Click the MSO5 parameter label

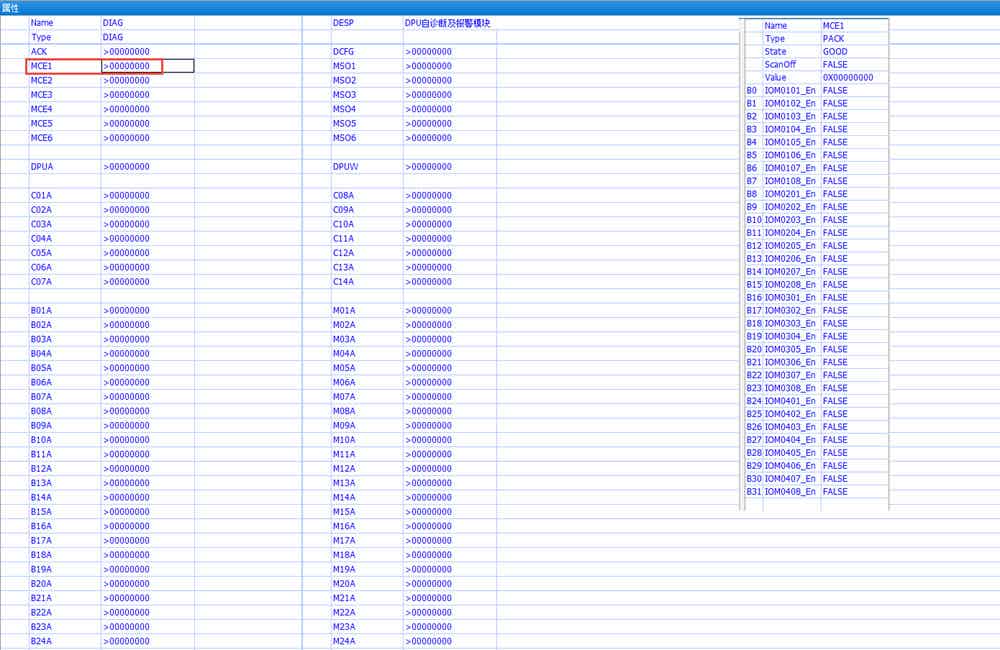[x=344, y=123]
